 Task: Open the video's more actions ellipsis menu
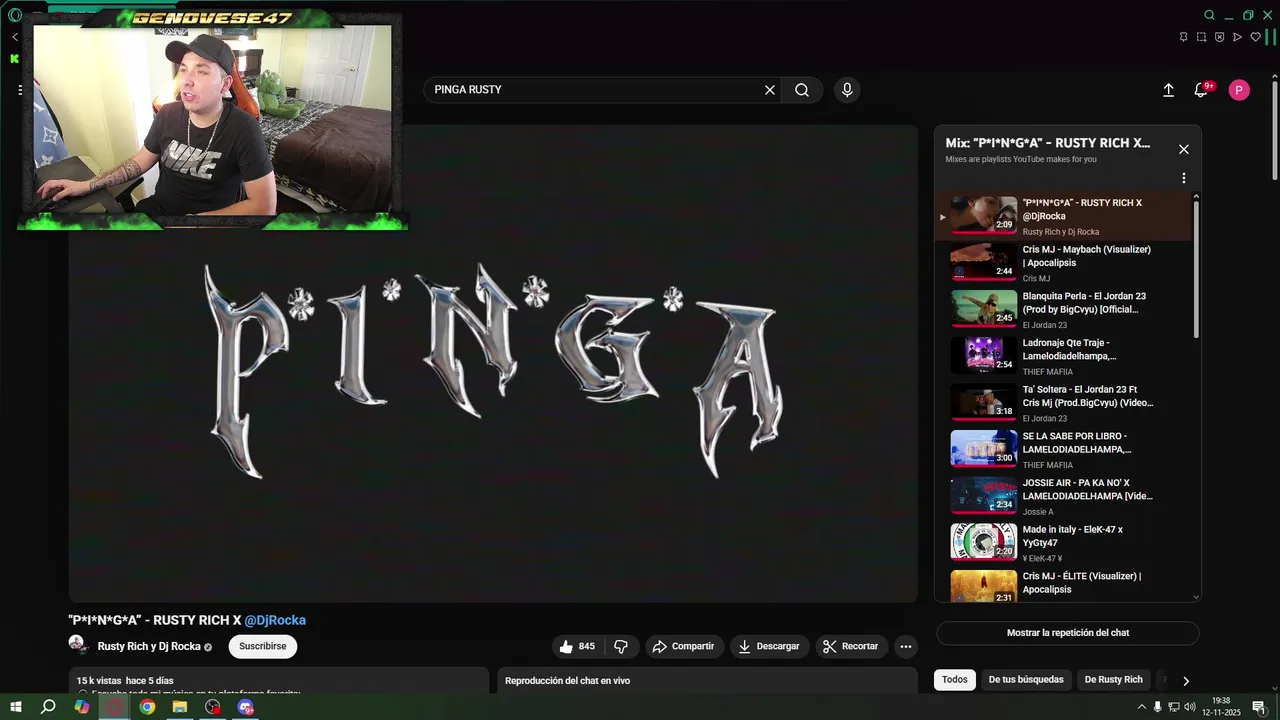pos(906,647)
